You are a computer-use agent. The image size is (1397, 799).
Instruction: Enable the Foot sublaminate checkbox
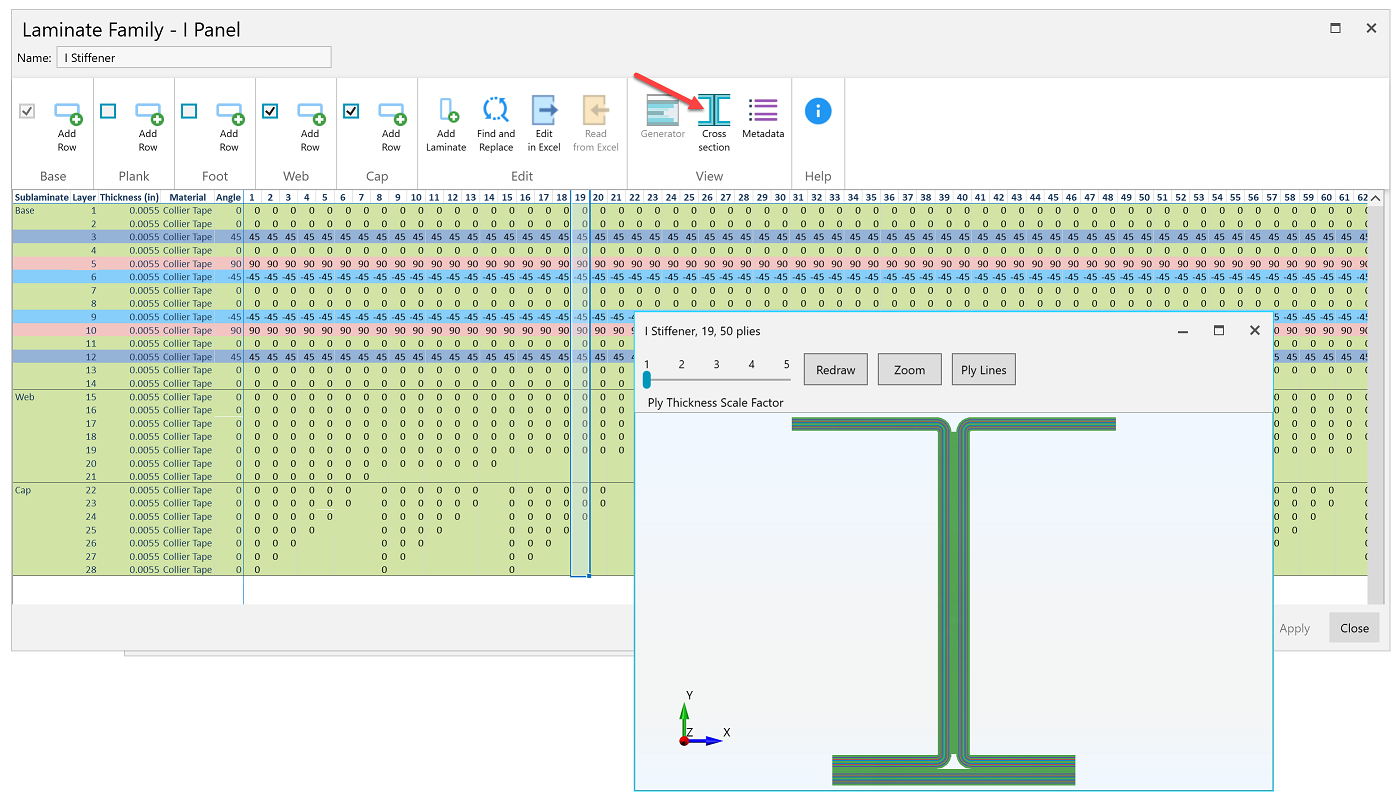tap(189, 111)
